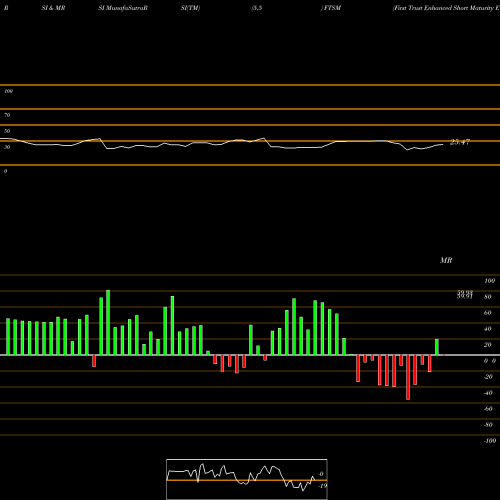Click the '80' label on the MR axis
This screenshot has width=500, height=500.
[488, 297]
